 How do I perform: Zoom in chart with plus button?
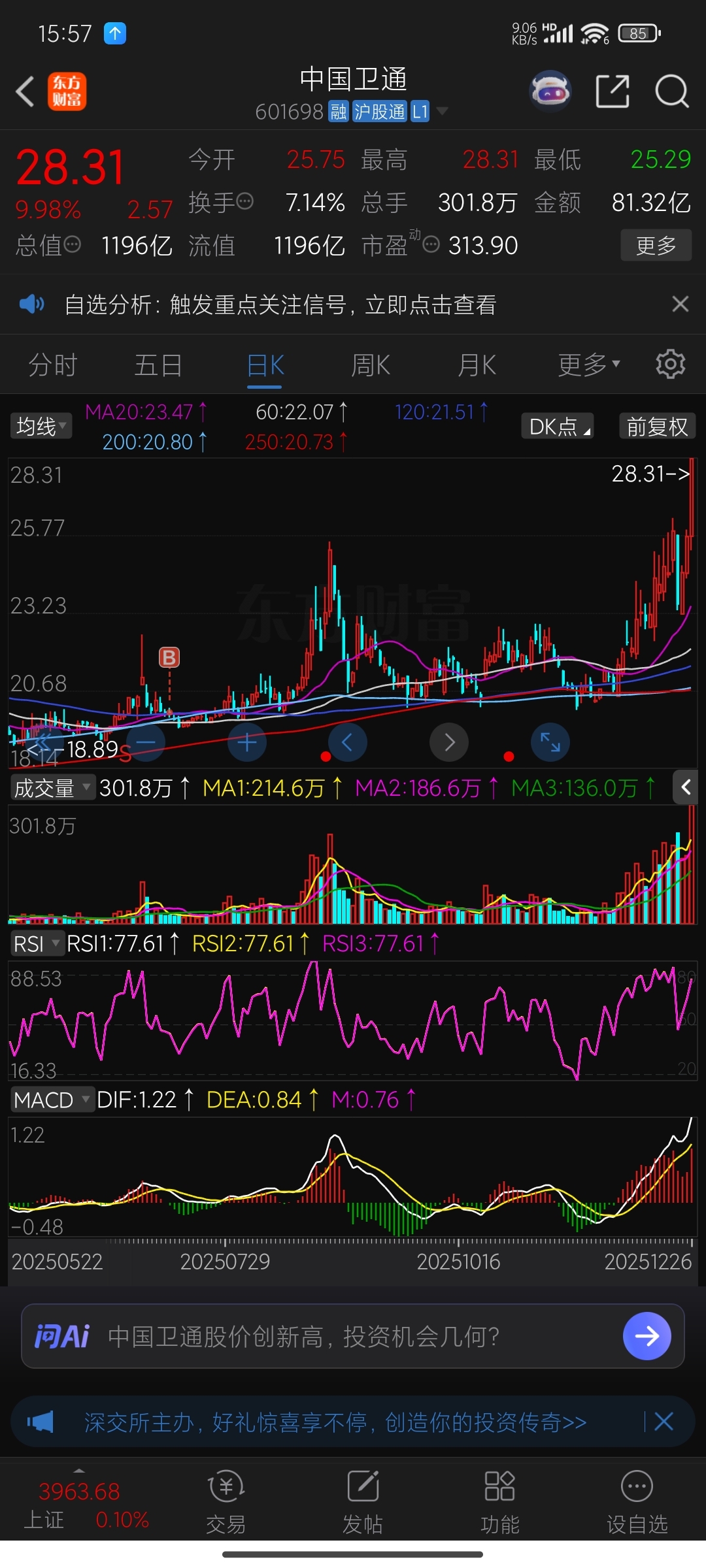[247, 742]
